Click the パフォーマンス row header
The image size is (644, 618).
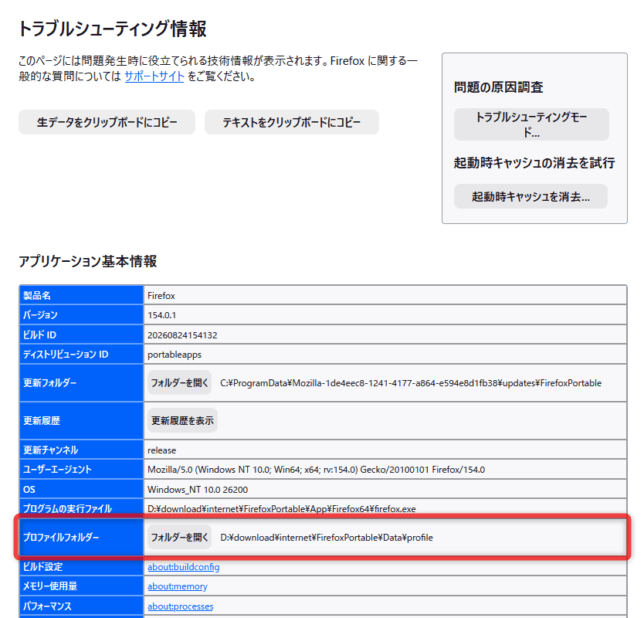pos(81,606)
